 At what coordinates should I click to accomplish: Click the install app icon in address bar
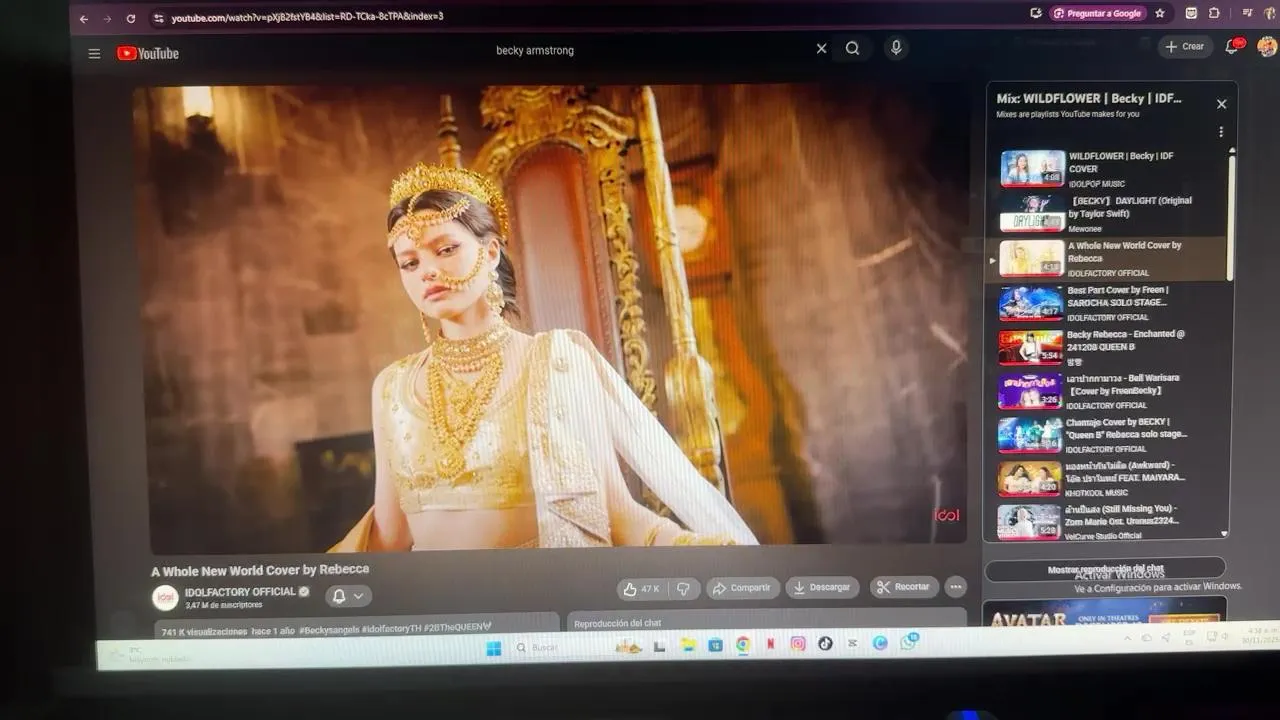[x=1036, y=13]
